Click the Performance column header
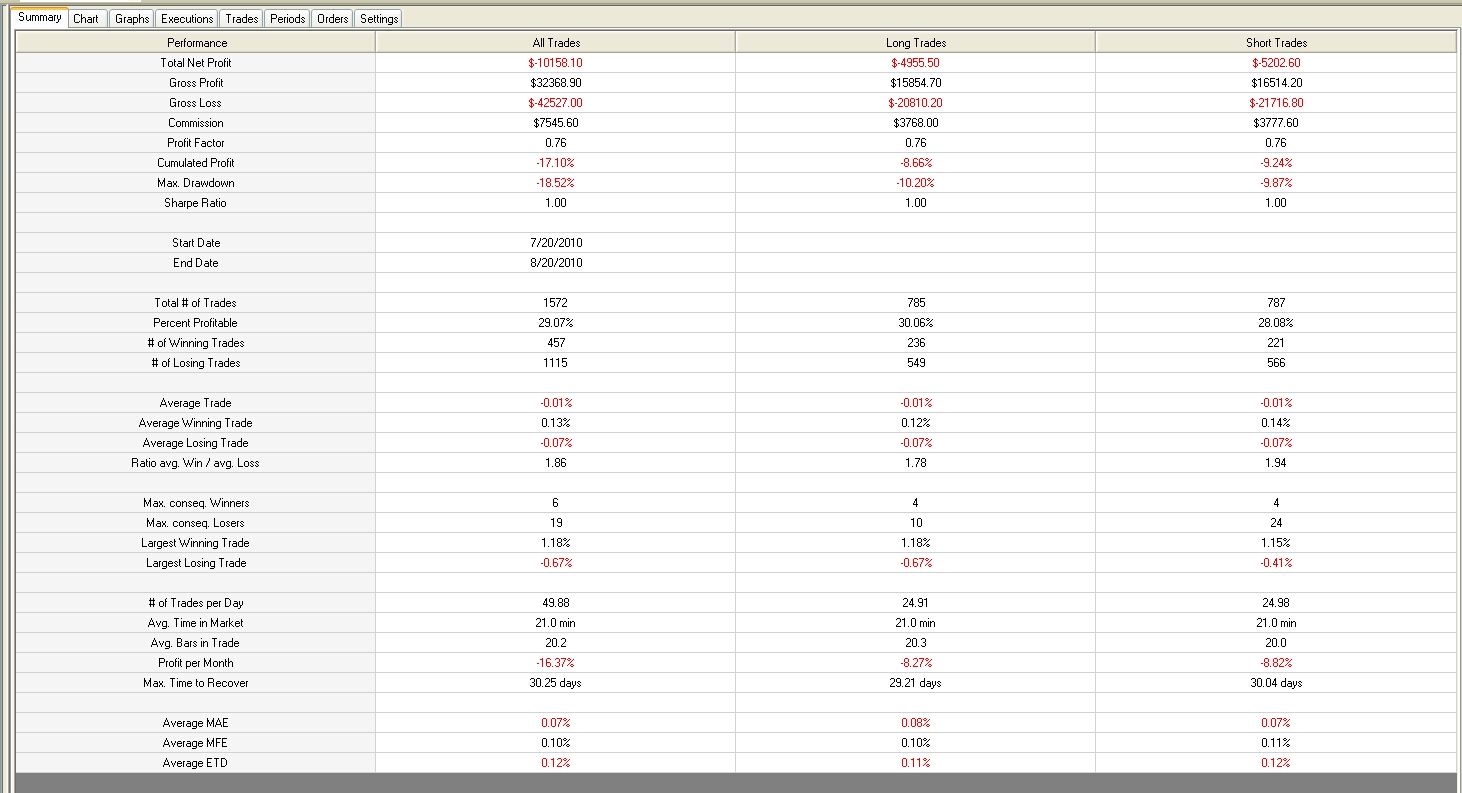Viewport: 1462px width, 793px height. tap(196, 43)
